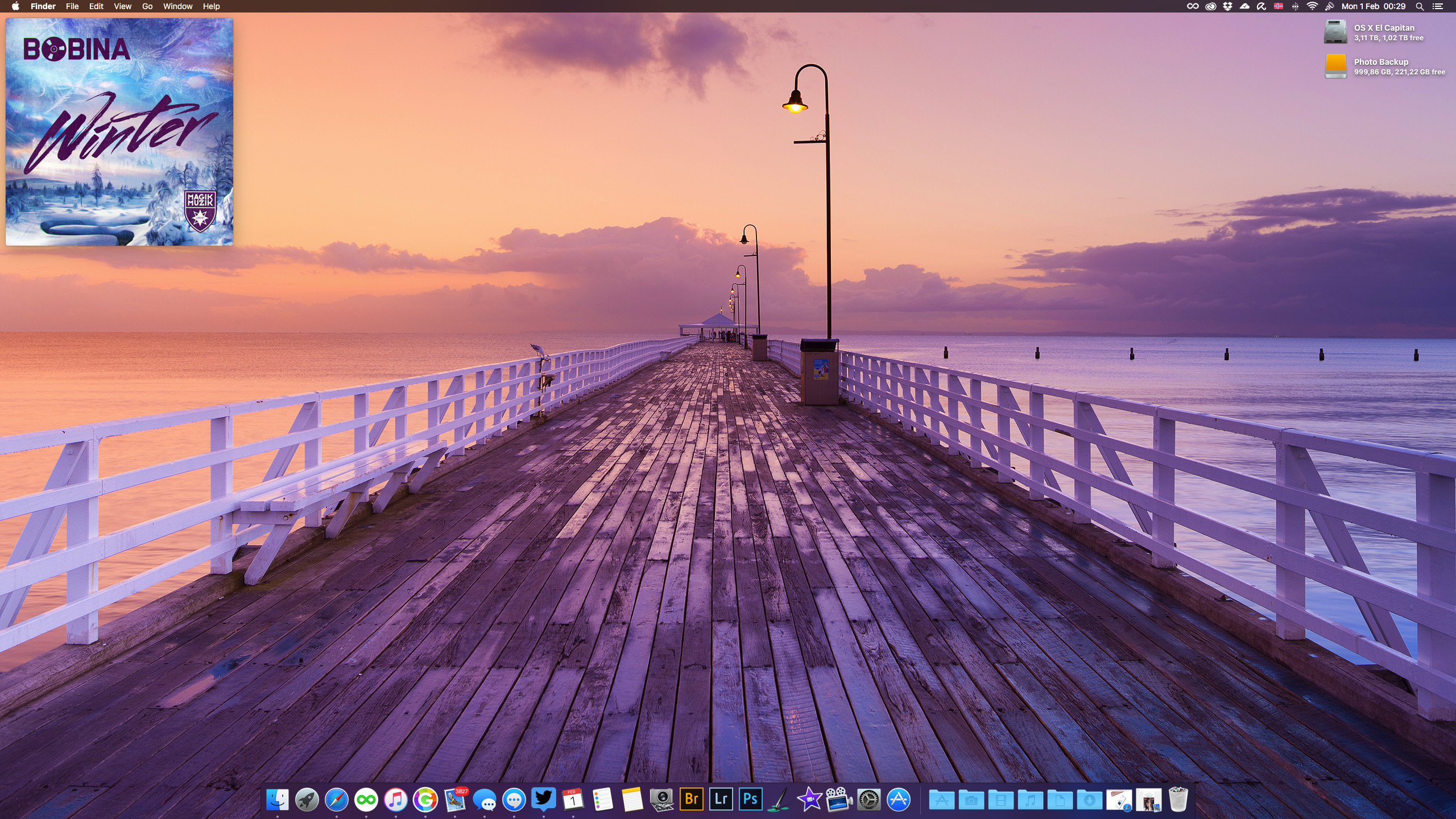The height and width of the screenshot is (819, 1456).
Task: Open the Bluetooth status menu
Action: coord(1295,6)
